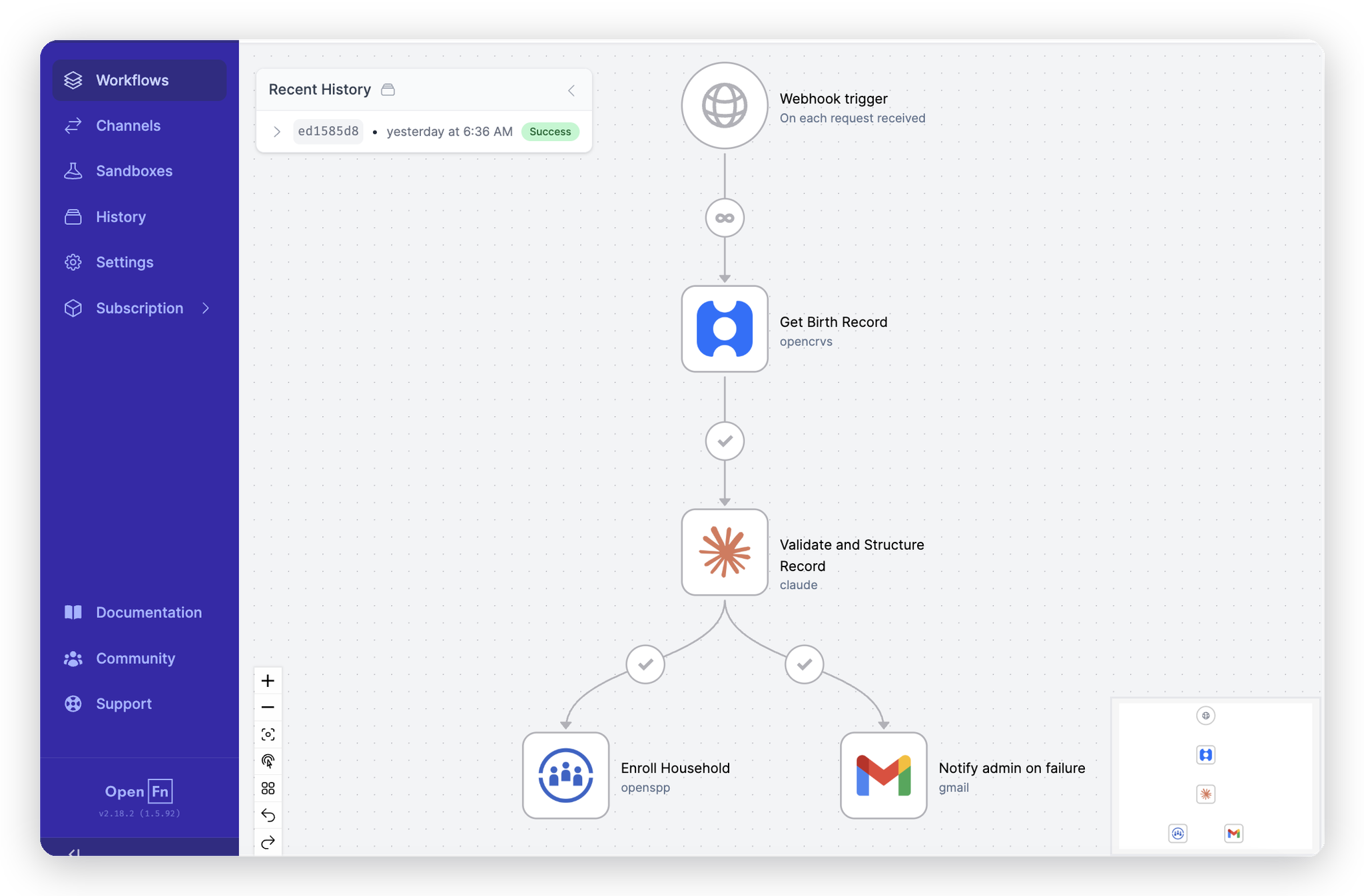Select Validate and Structure Record claude node
The height and width of the screenshot is (896, 1364).
725,552
